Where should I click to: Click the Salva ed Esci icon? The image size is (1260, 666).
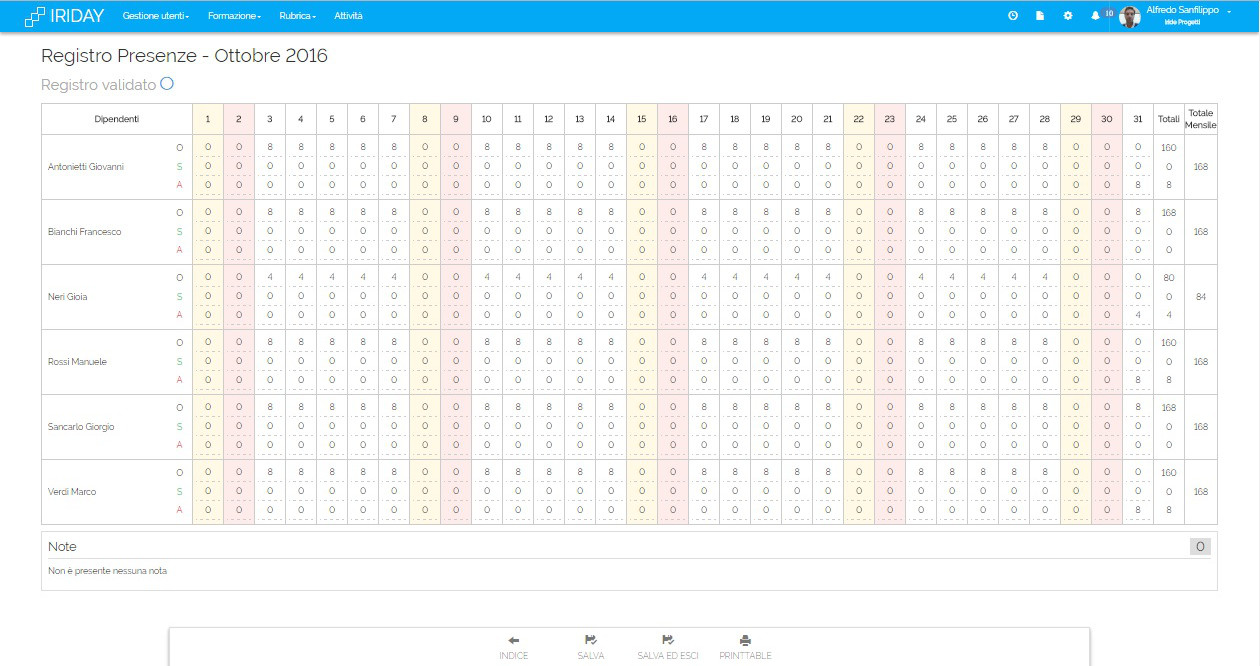tap(667, 640)
